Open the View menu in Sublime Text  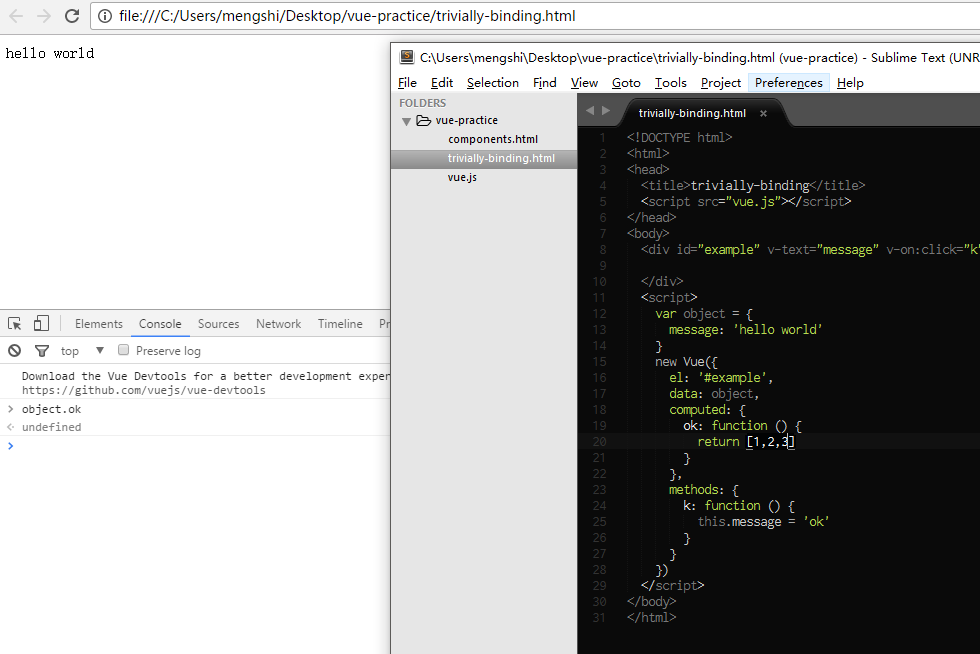(584, 83)
